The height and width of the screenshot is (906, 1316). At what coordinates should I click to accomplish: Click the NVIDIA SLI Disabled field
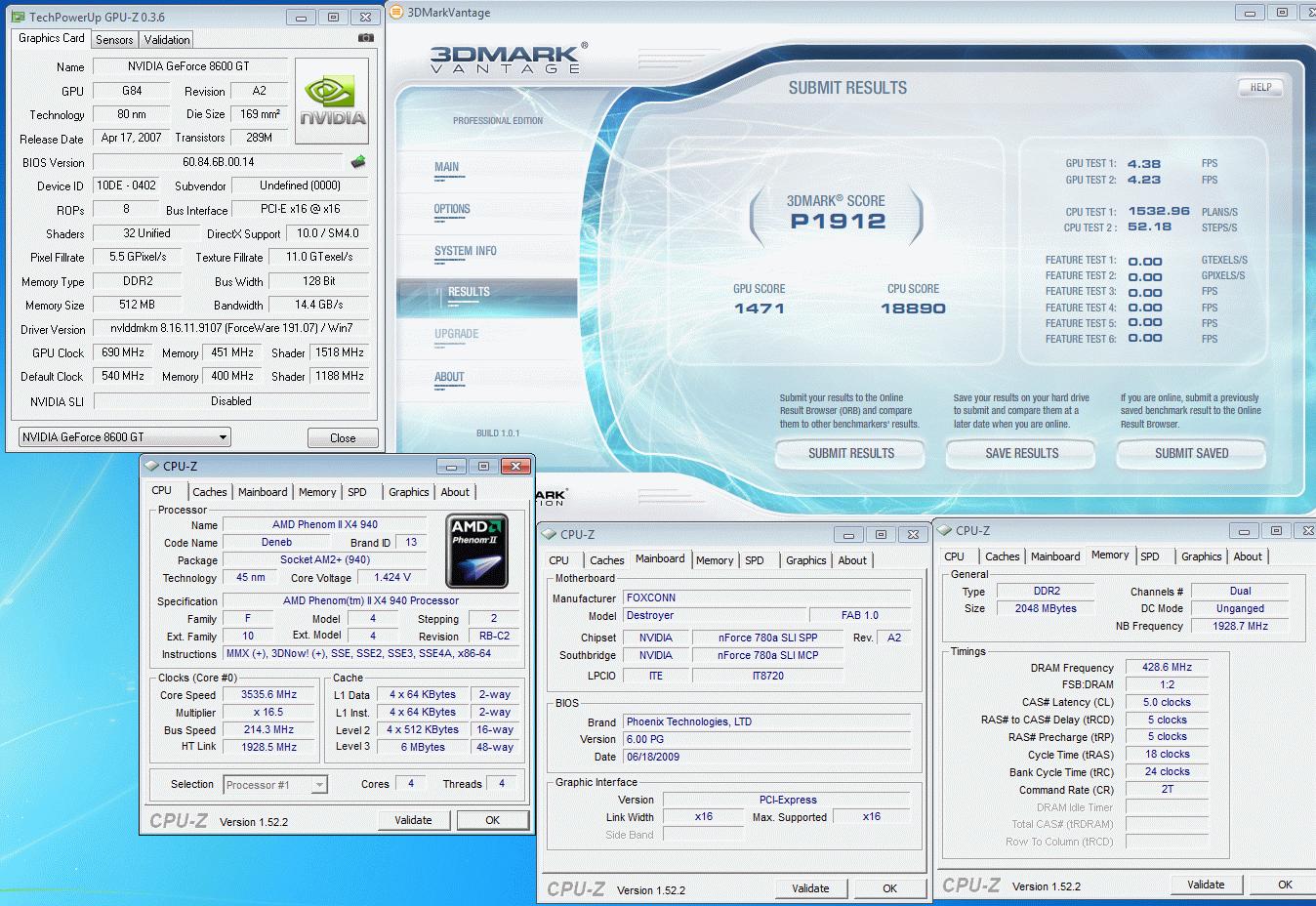point(230,401)
